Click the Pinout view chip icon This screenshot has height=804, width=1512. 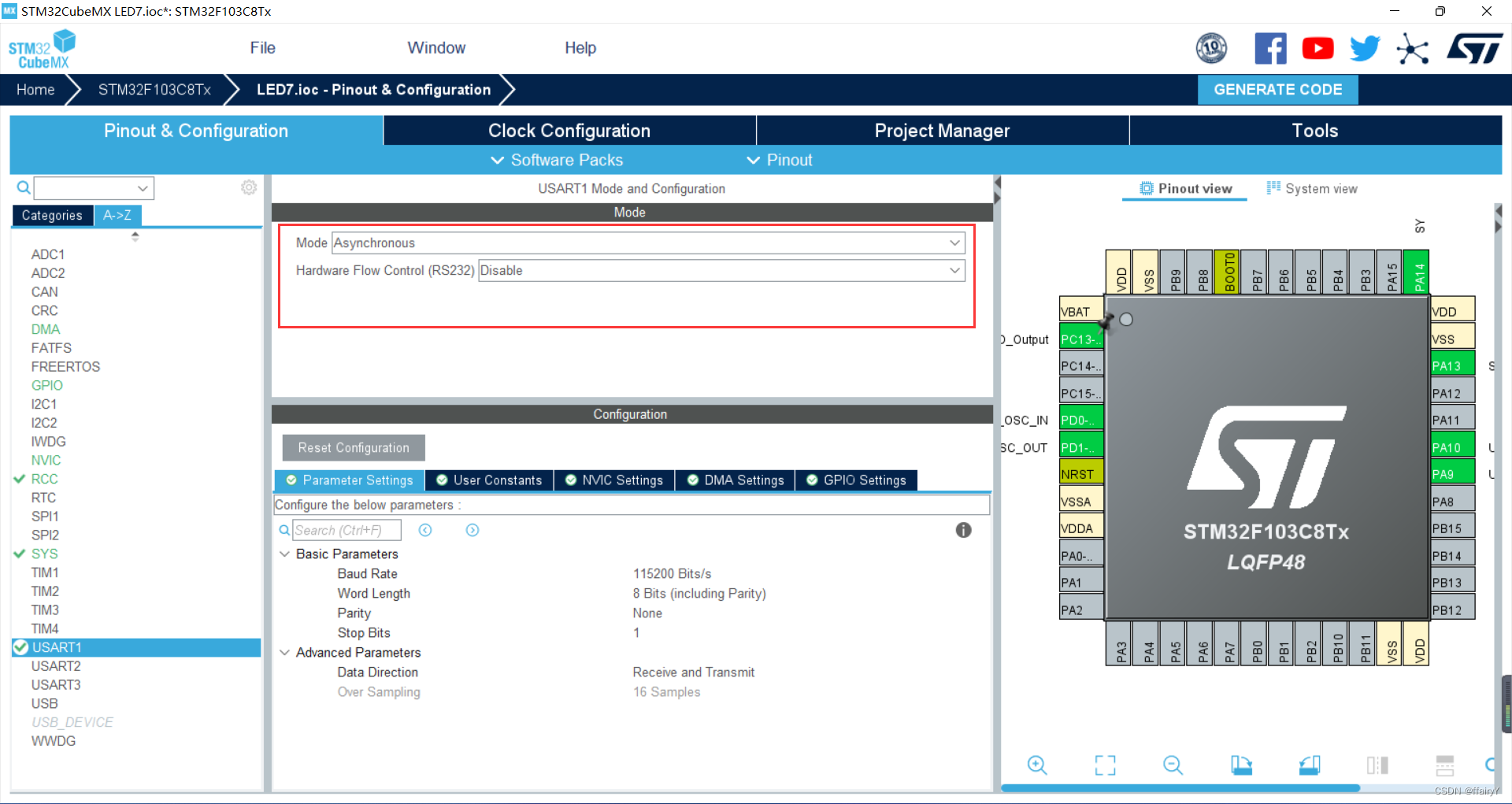[1147, 188]
